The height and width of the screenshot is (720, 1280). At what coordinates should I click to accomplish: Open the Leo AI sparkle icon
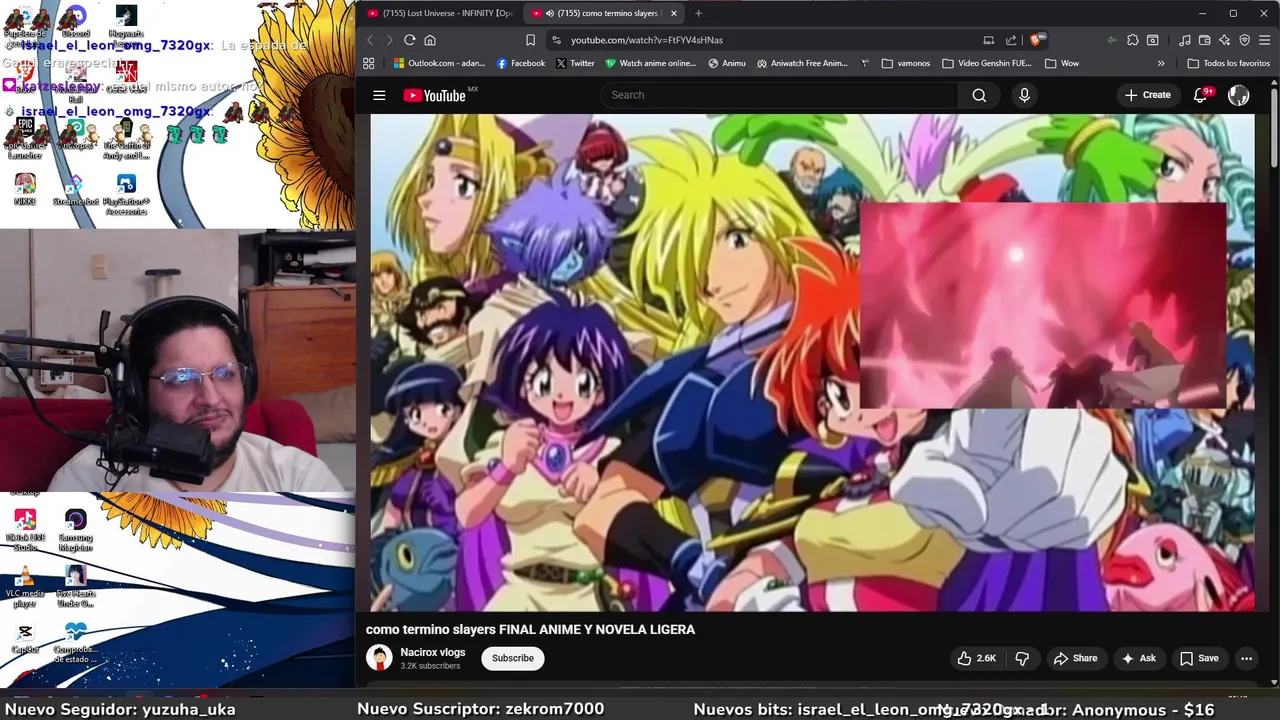coord(1224,40)
